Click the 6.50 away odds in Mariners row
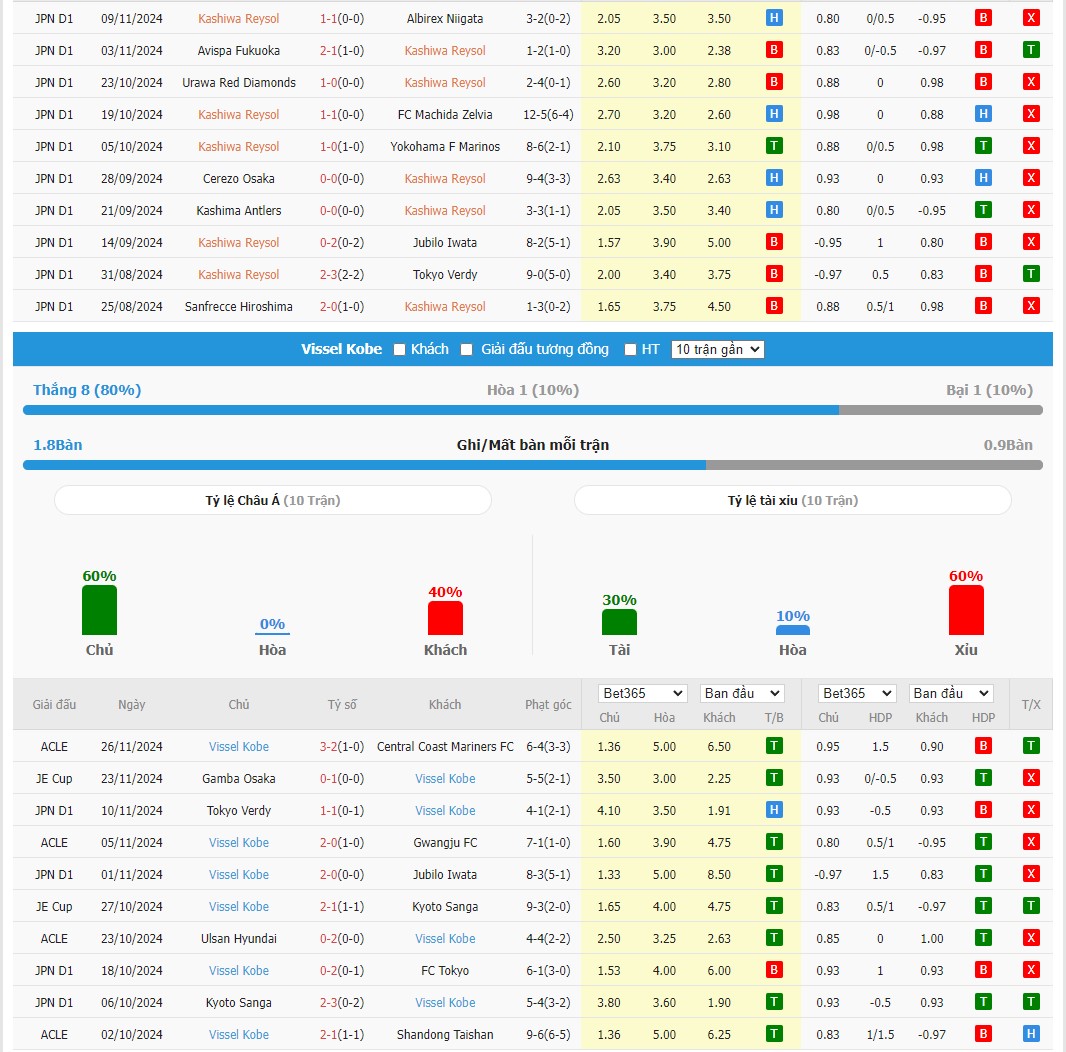This screenshot has width=1066, height=1052. click(719, 747)
